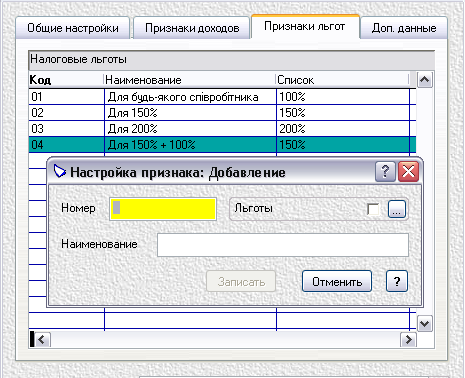Select the cell Для будь-якого співробітника
Screen dimensions: 465x378
tap(190, 97)
